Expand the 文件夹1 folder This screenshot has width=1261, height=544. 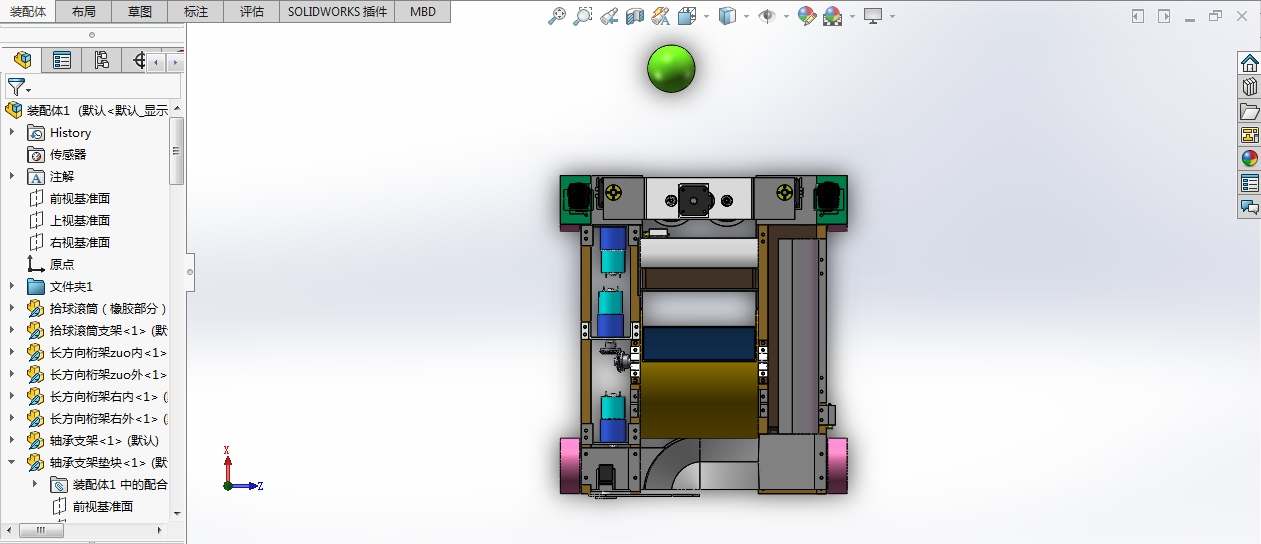(x=12, y=286)
